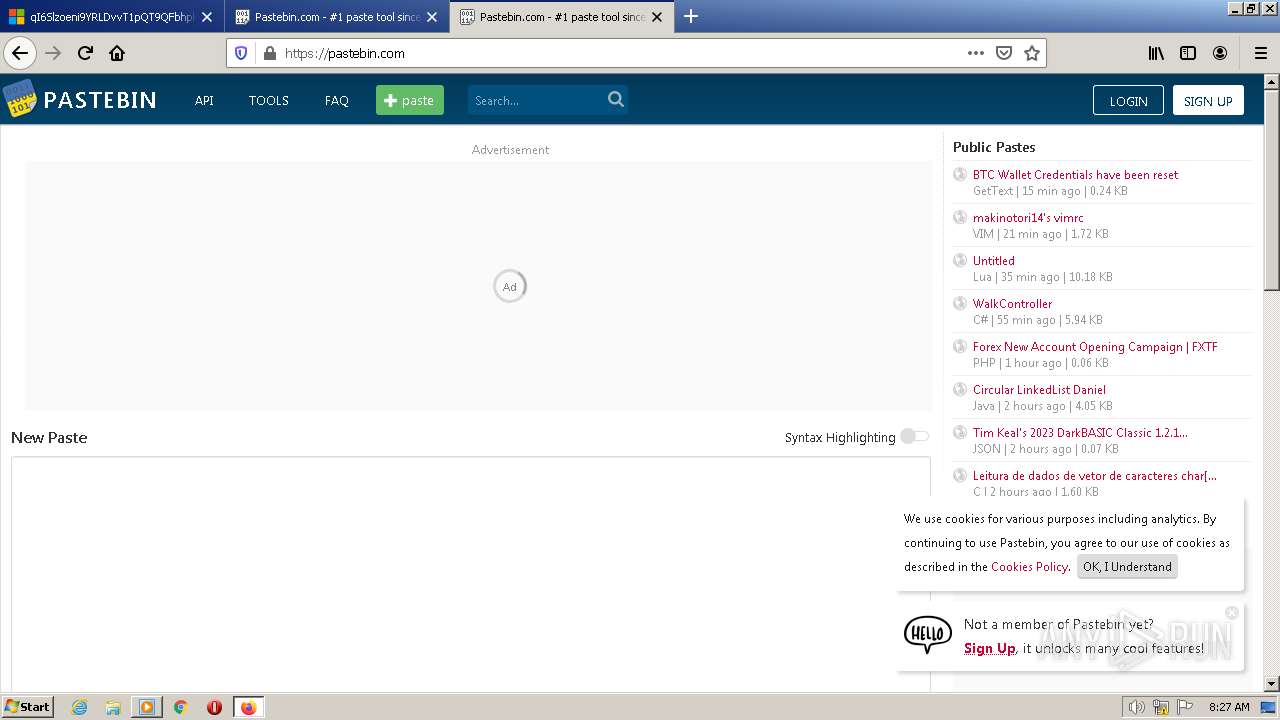The image size is (1280, 720).
Task: Open the Firefox account icon
Action: pyautogui.click(x=1220, y=53)
